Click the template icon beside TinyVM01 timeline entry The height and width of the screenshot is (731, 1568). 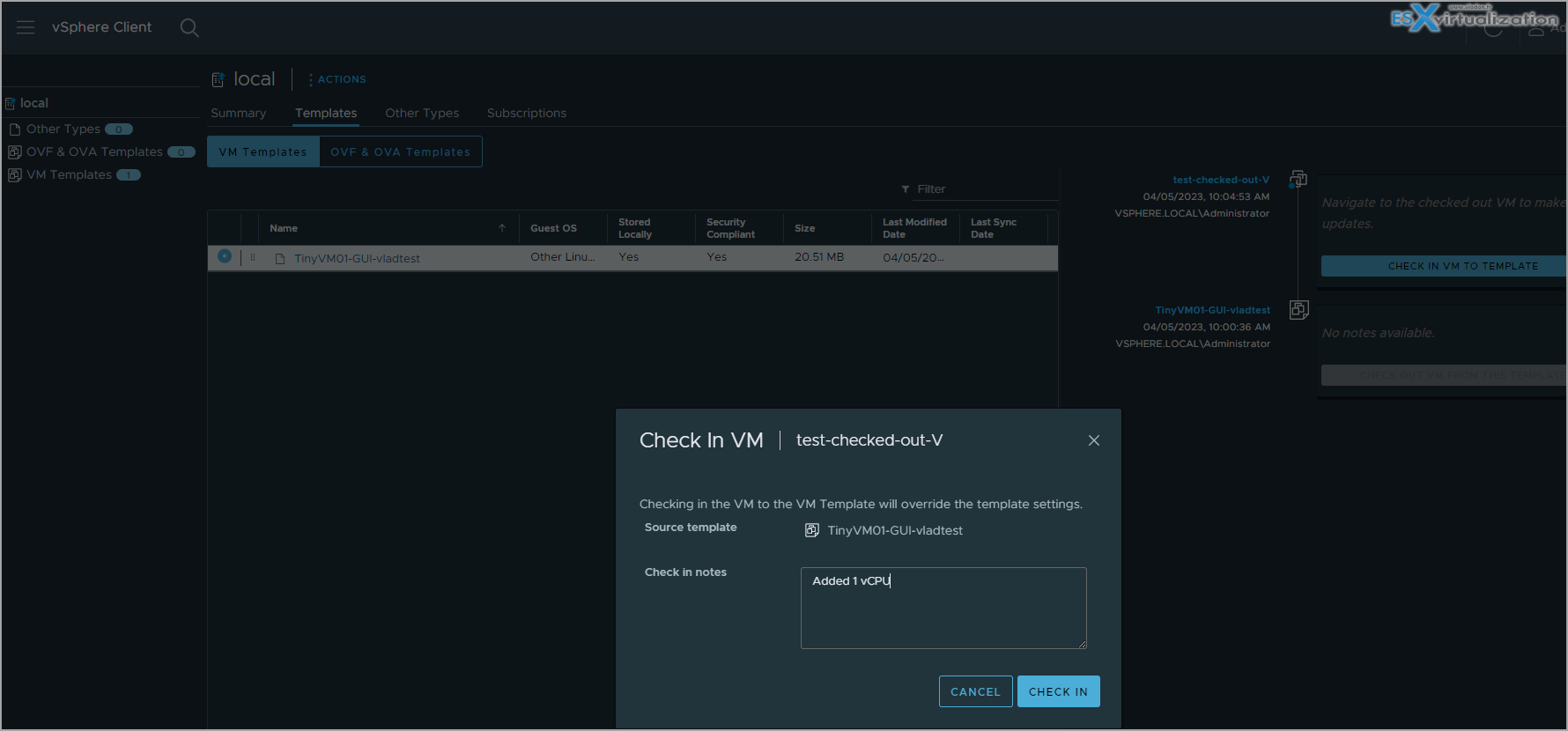pyautogui.click(x=1299, y=309)
